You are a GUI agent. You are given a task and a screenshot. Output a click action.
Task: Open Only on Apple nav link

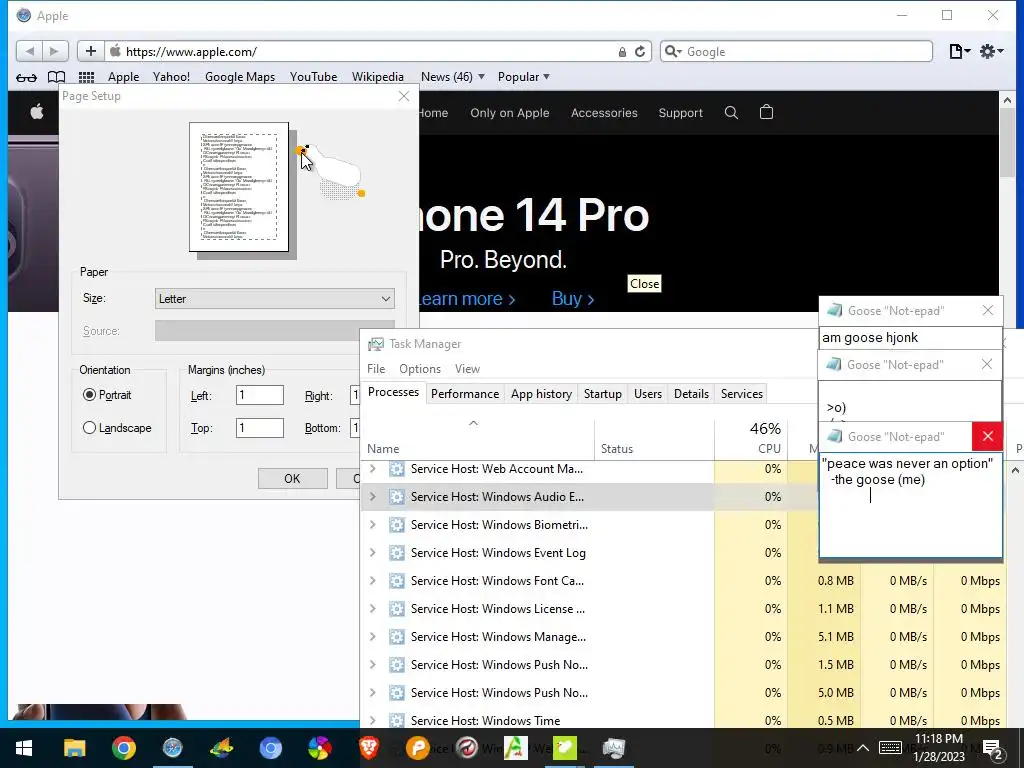tap(509, 113)
